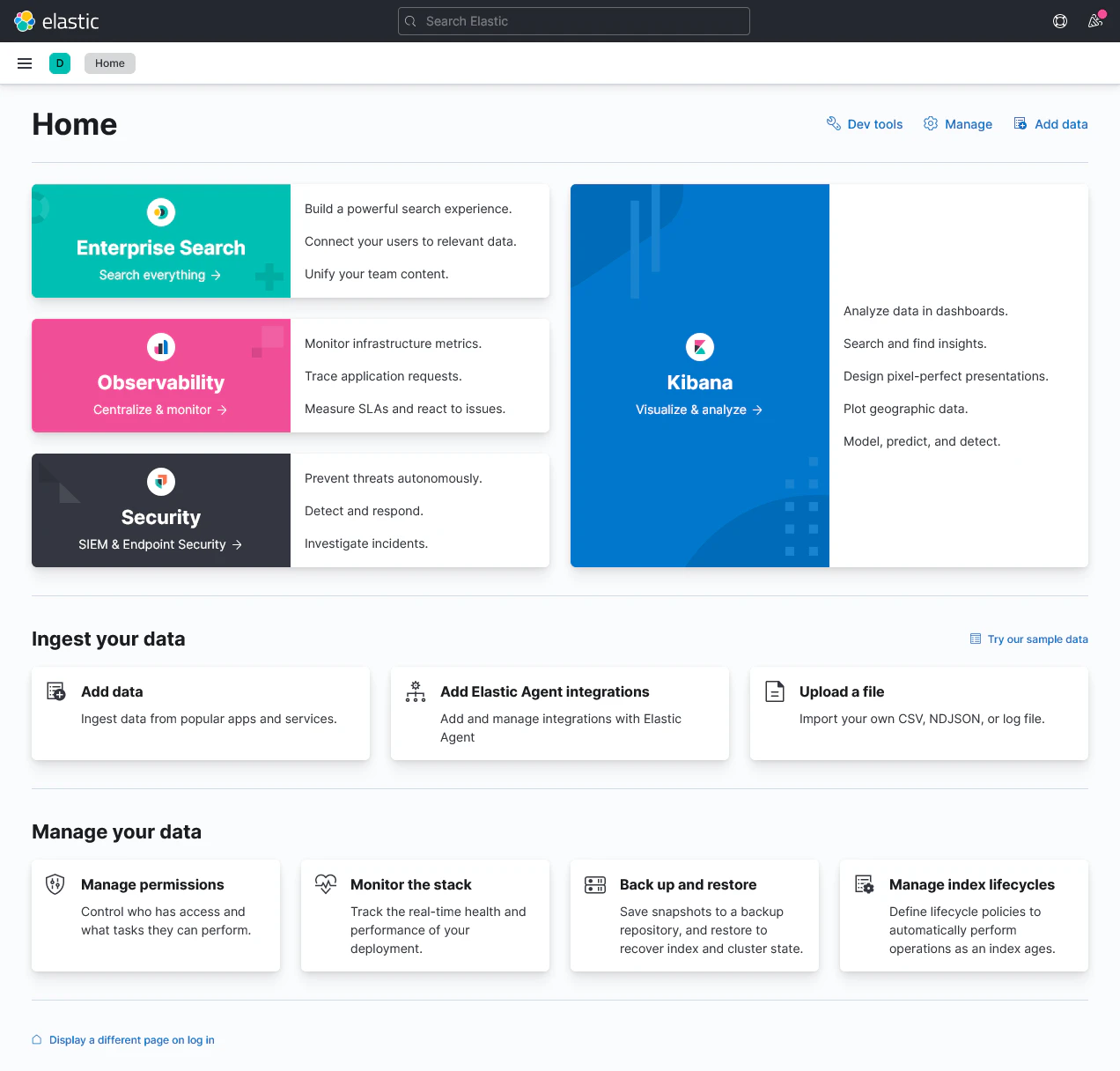The width and height of the screenshot is (1120, 1071).
Task: Click 'Design pixel-perfect presentations.' text
Action: coord(946,376)
